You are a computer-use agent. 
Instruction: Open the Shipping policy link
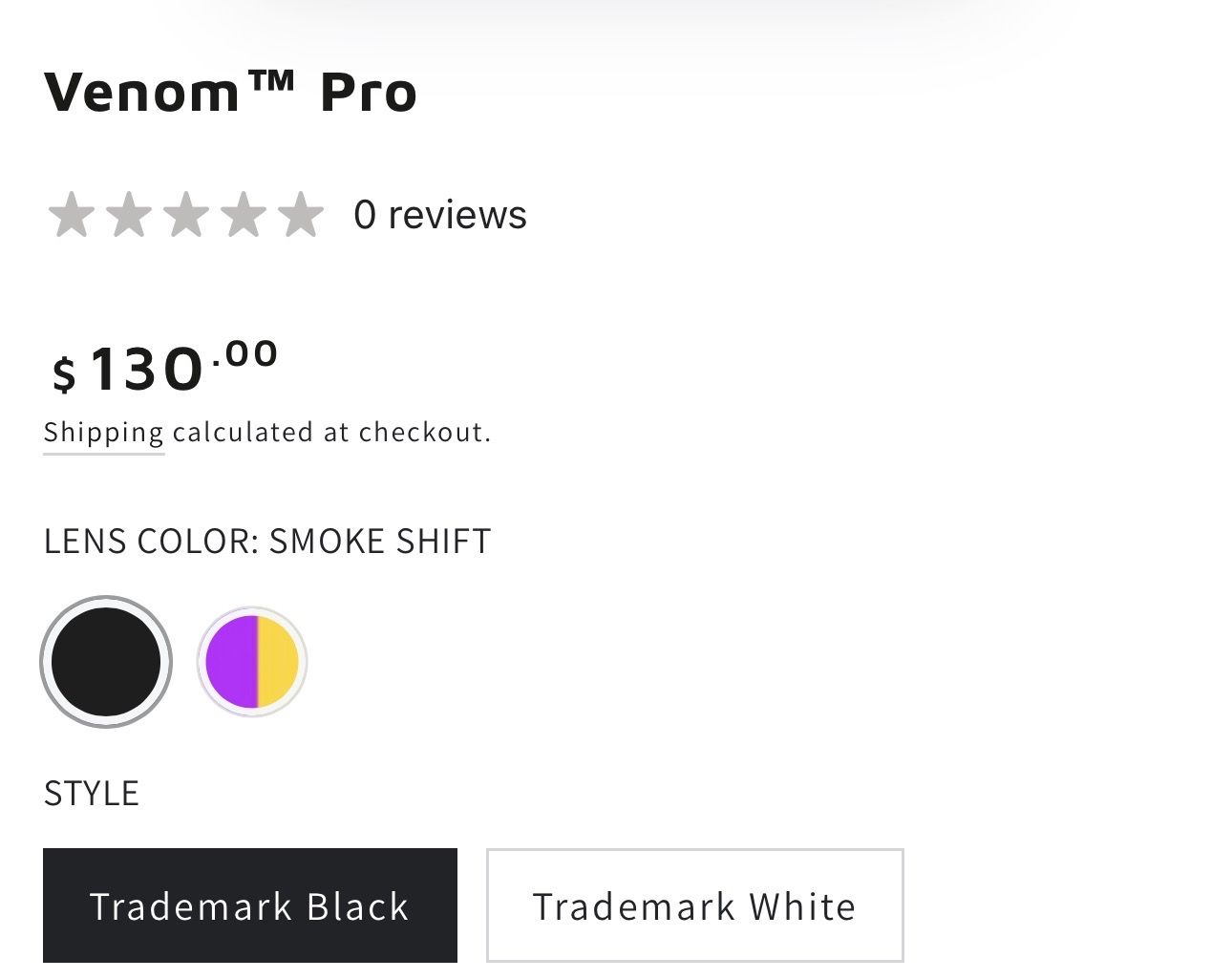pos(103,433)
